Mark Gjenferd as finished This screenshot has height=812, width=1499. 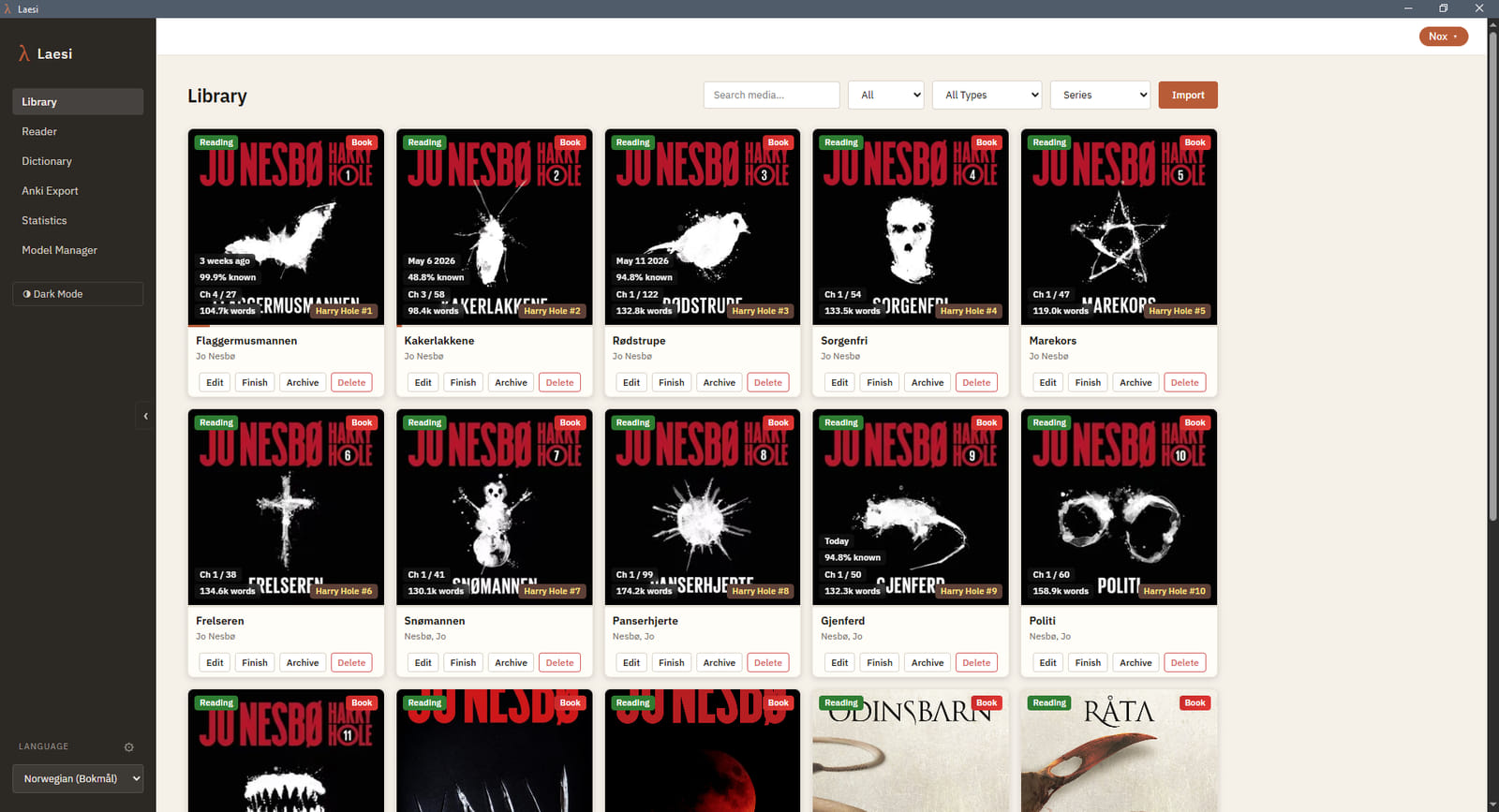[x=880, y=662]
